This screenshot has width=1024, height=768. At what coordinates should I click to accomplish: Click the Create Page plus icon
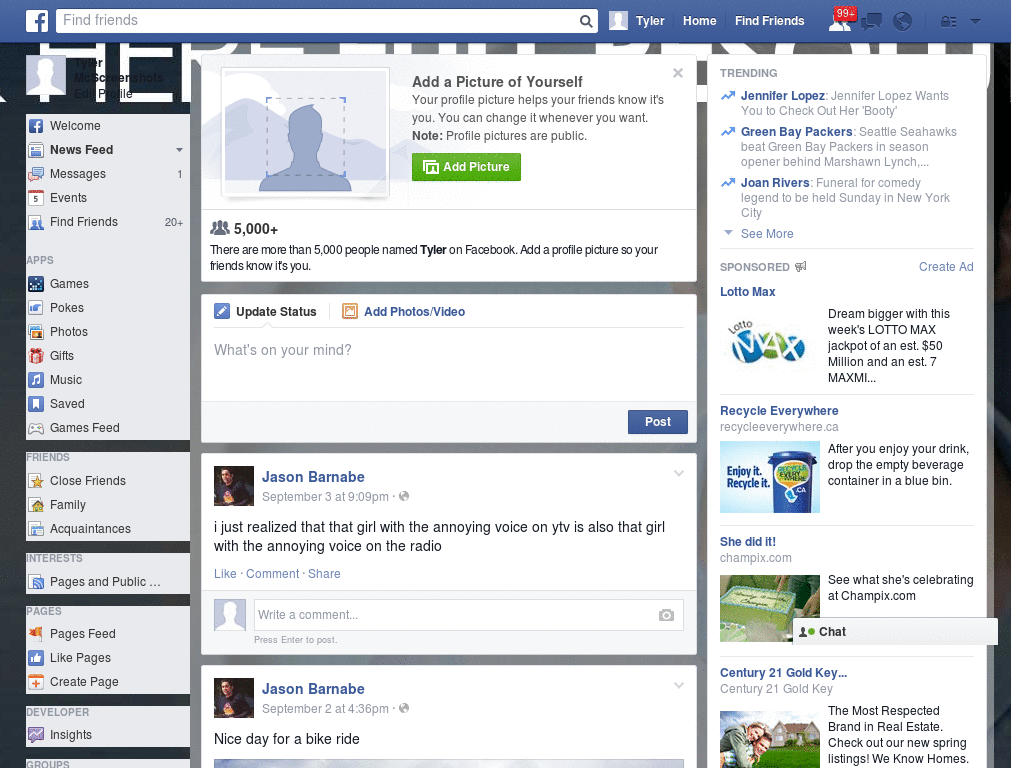[36, 682]
